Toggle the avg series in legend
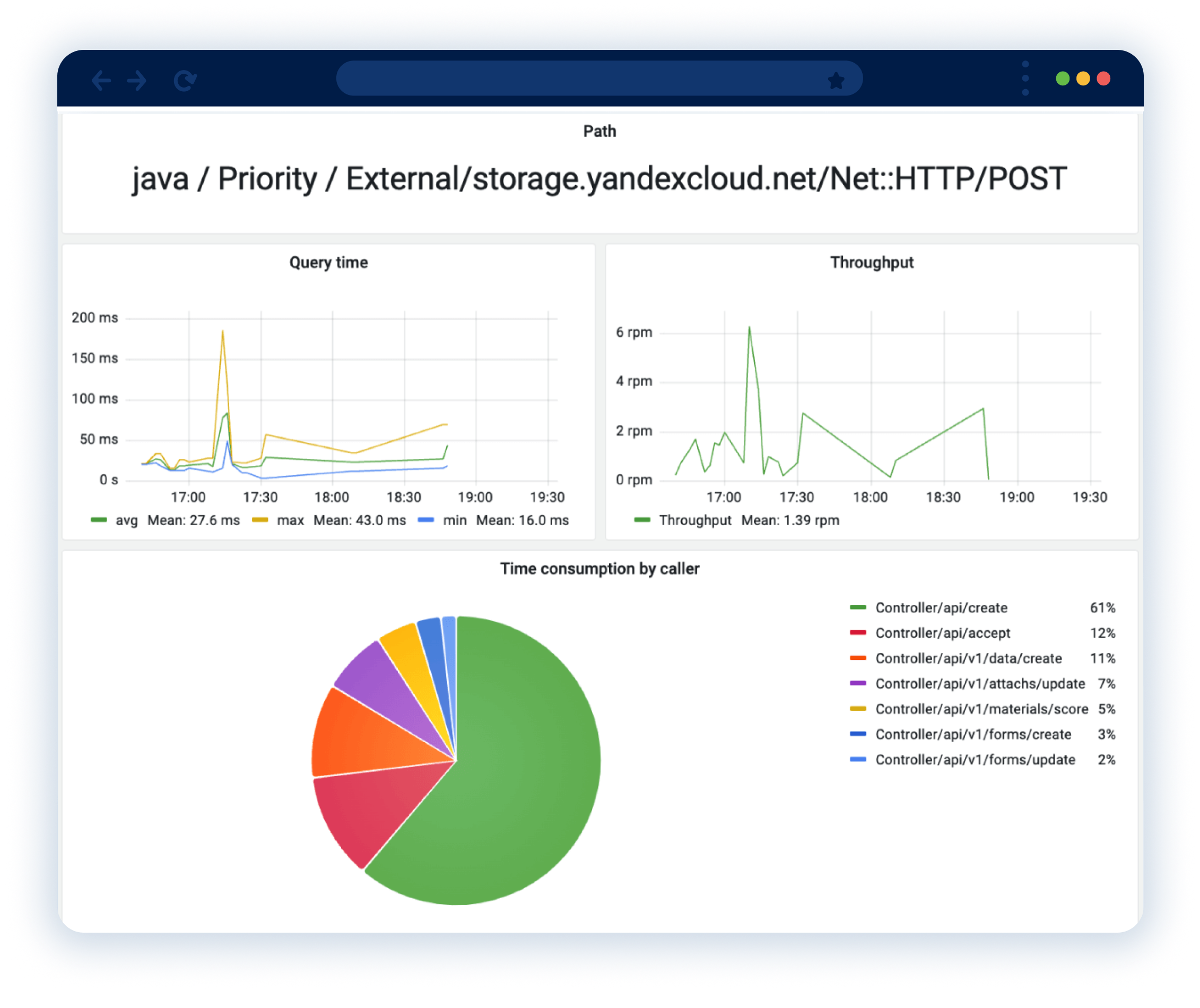 [x=126, y=520]
